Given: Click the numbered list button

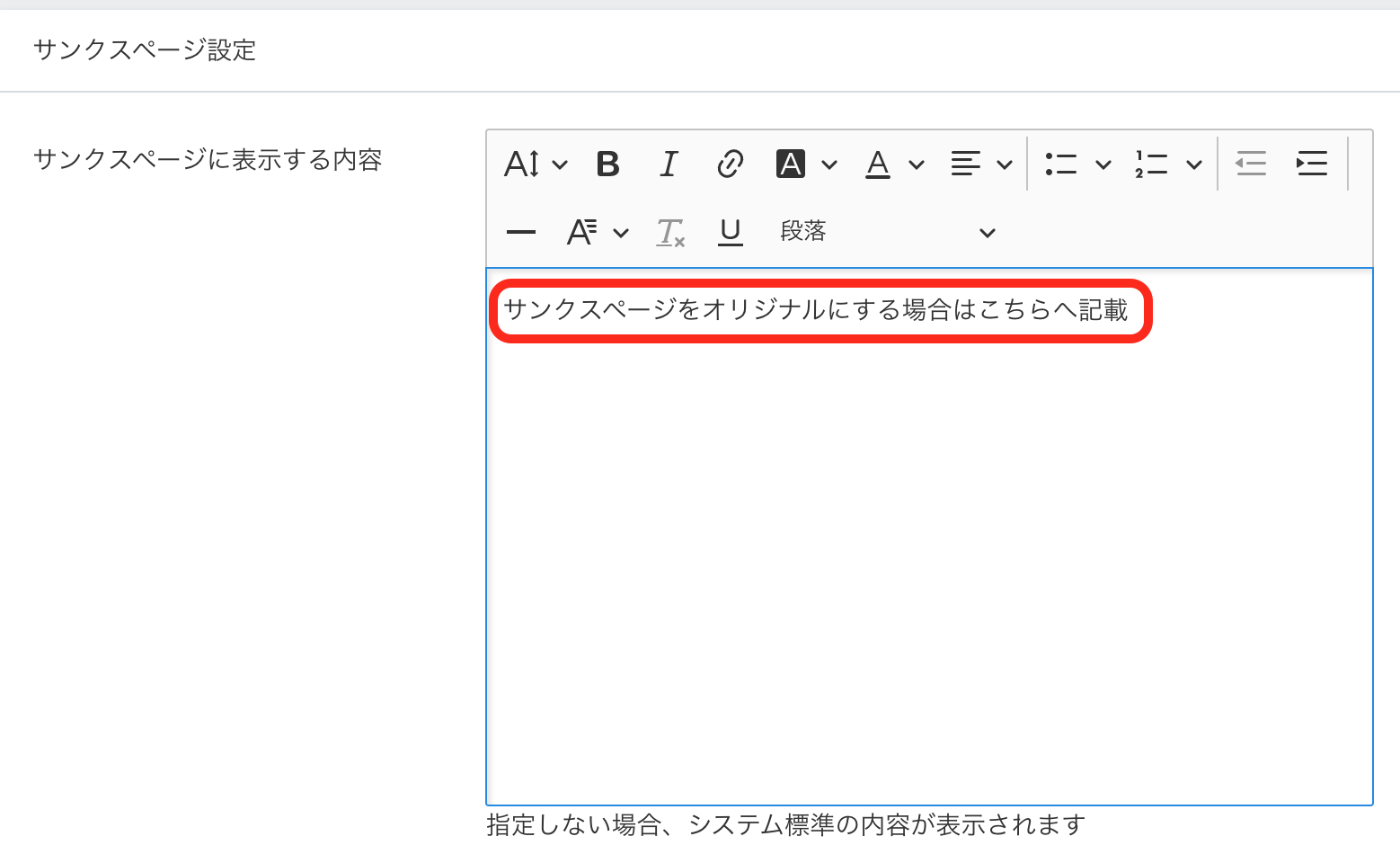Looking at the screenshot, I should pyautogui.click(x=1151, y=165).
